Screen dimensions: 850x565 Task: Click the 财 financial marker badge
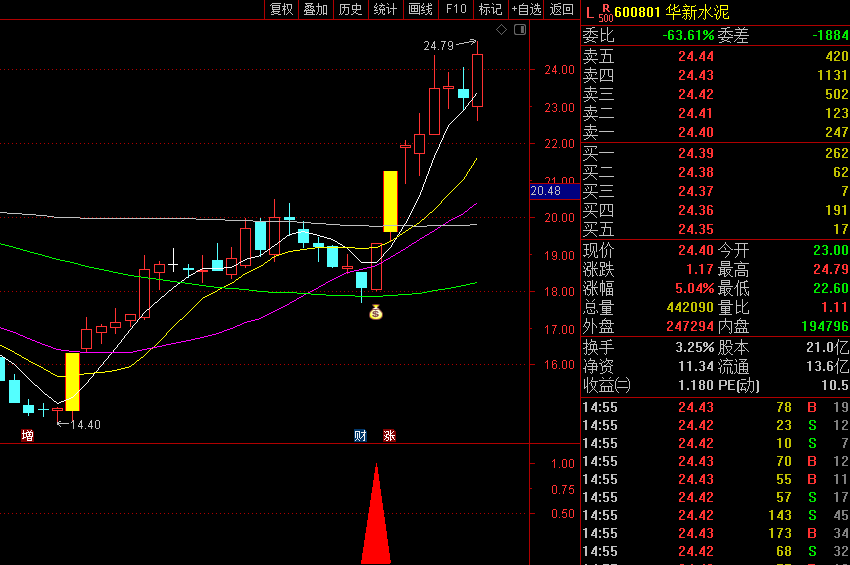tap(360, 435)
